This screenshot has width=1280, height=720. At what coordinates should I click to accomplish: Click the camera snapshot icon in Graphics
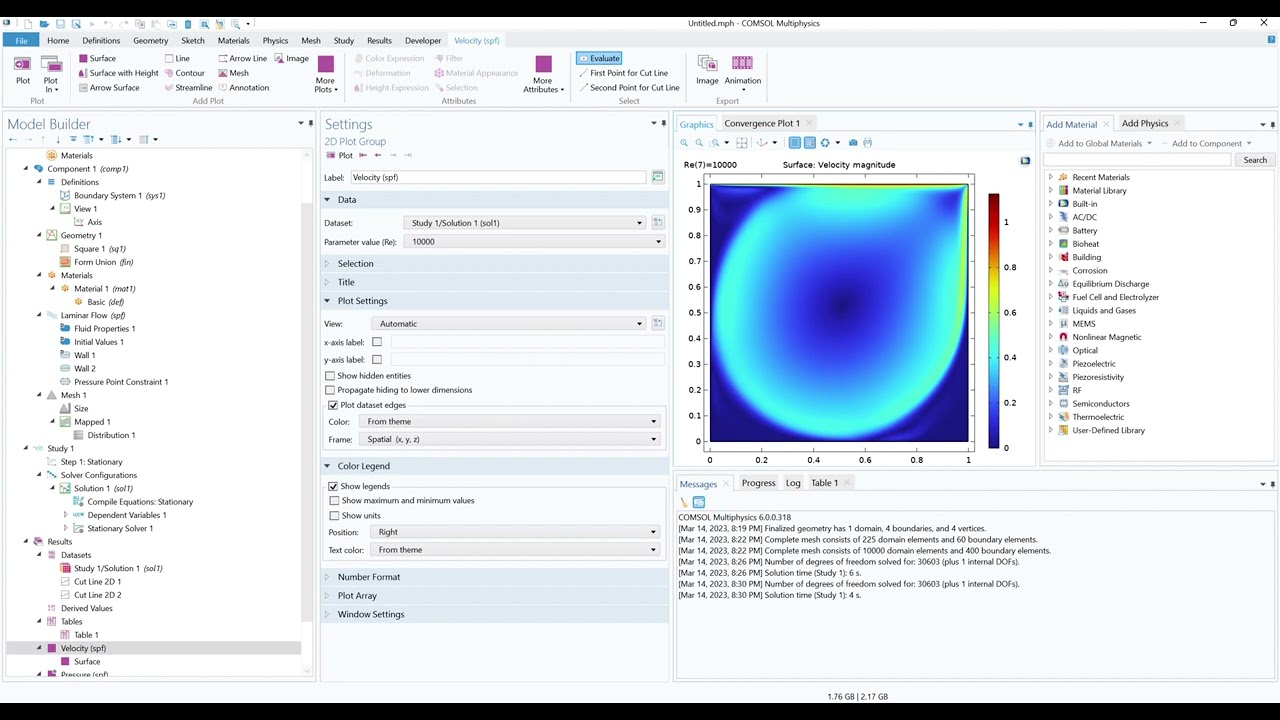[x=853, y=143]
